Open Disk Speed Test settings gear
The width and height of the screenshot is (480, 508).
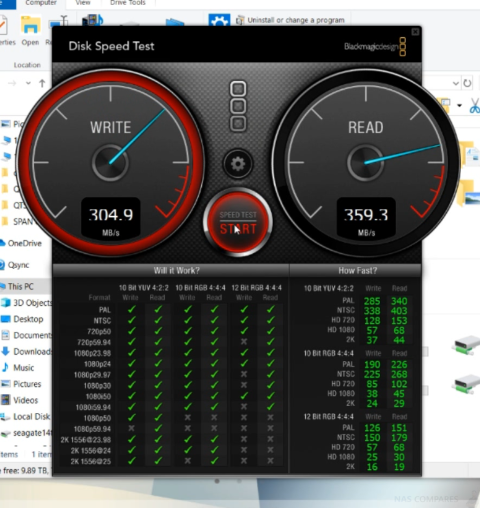tap(238, 164)
